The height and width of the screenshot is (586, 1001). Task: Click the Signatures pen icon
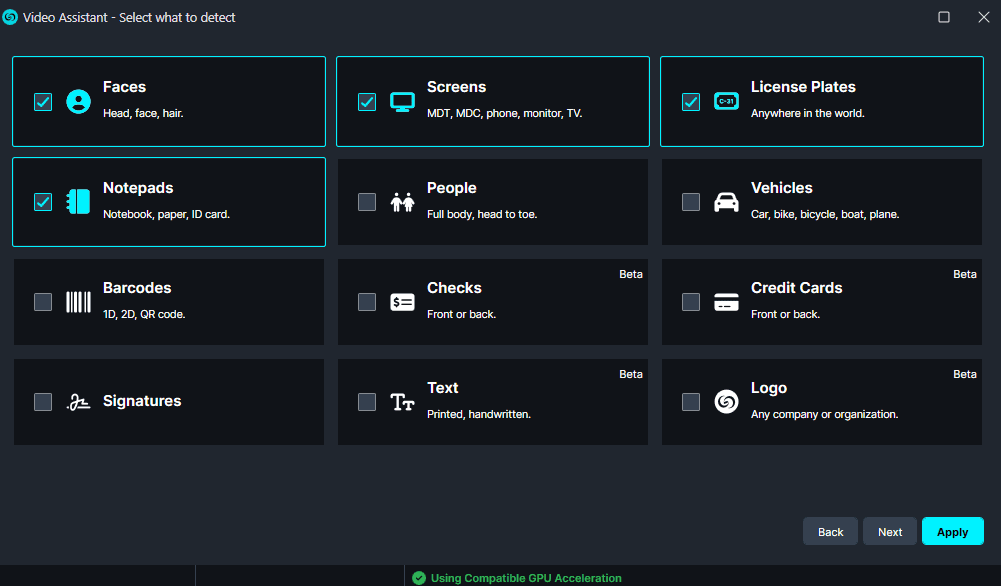78,402
